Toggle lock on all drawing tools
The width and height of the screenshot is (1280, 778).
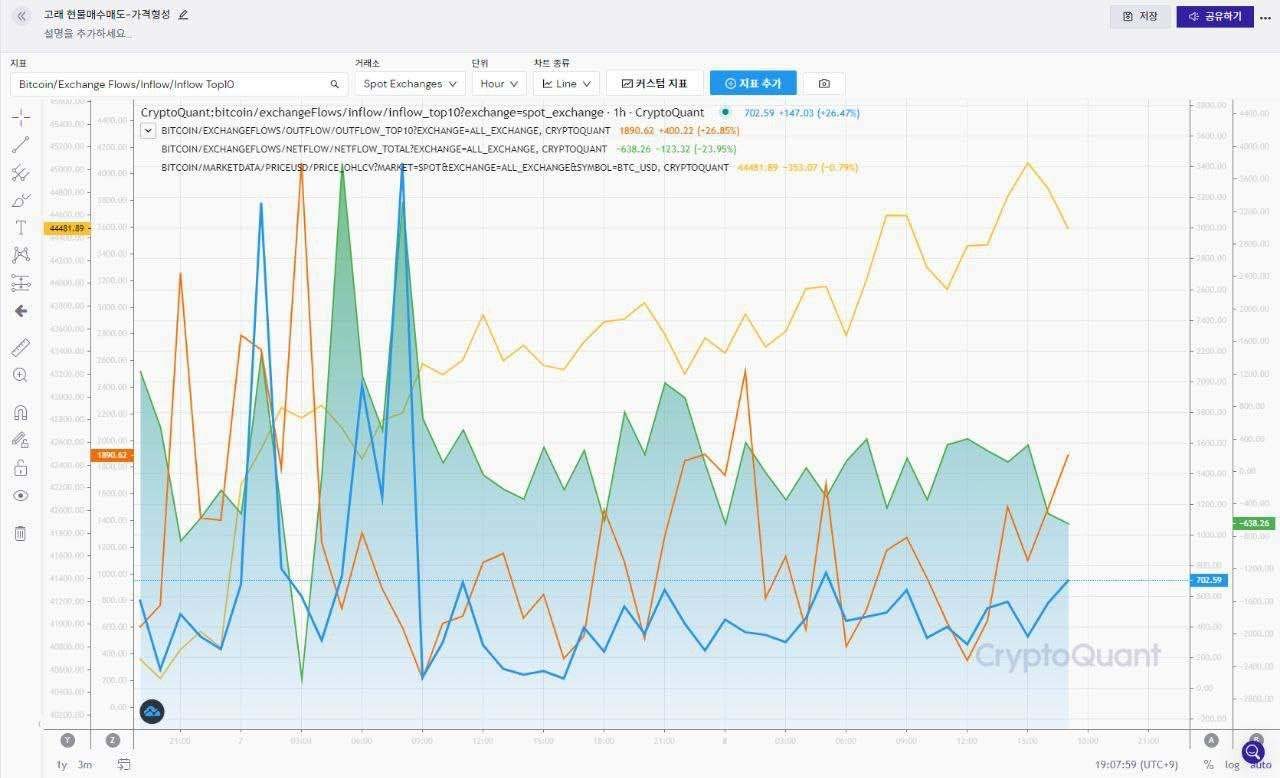tap(20, 467)
